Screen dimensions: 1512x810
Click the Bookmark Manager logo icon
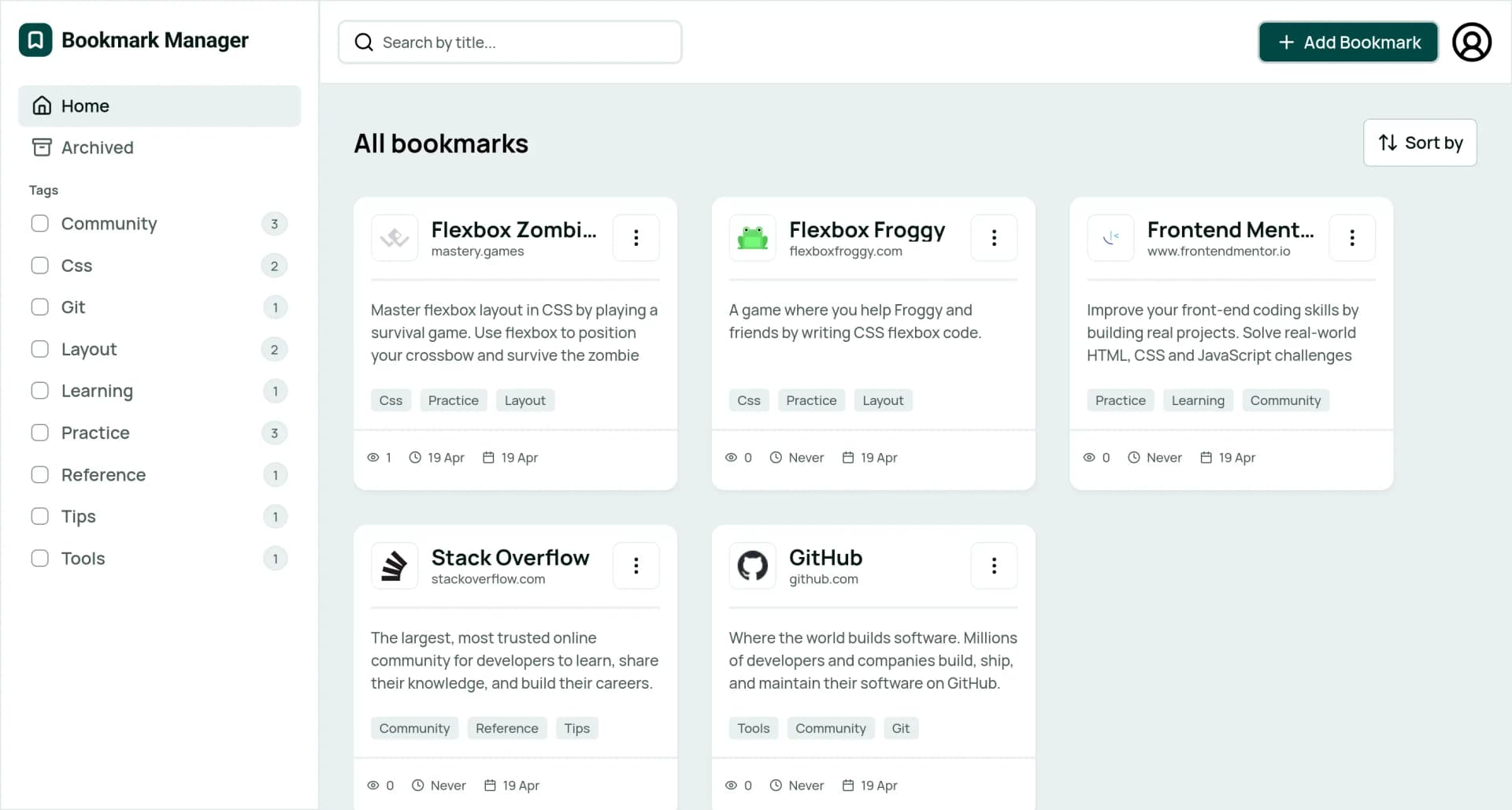coord(35,40)
